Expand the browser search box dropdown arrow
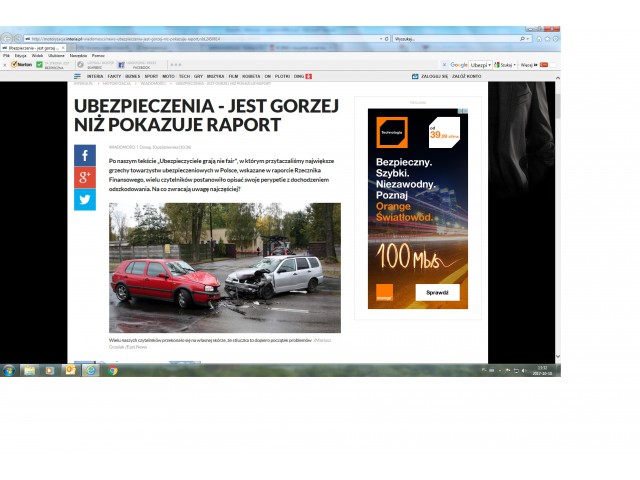This screenshot has width=640, height=480. (x=527, y=38)
